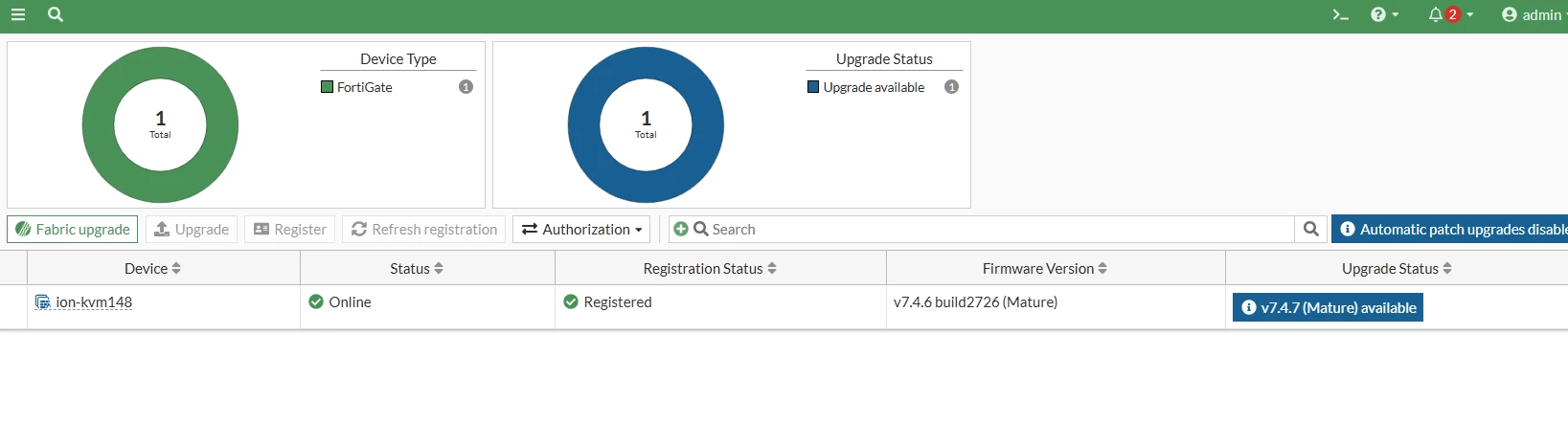The image size is (1568, 446).
Task: Sort by Registration Status column
Action: click(710, 268)
